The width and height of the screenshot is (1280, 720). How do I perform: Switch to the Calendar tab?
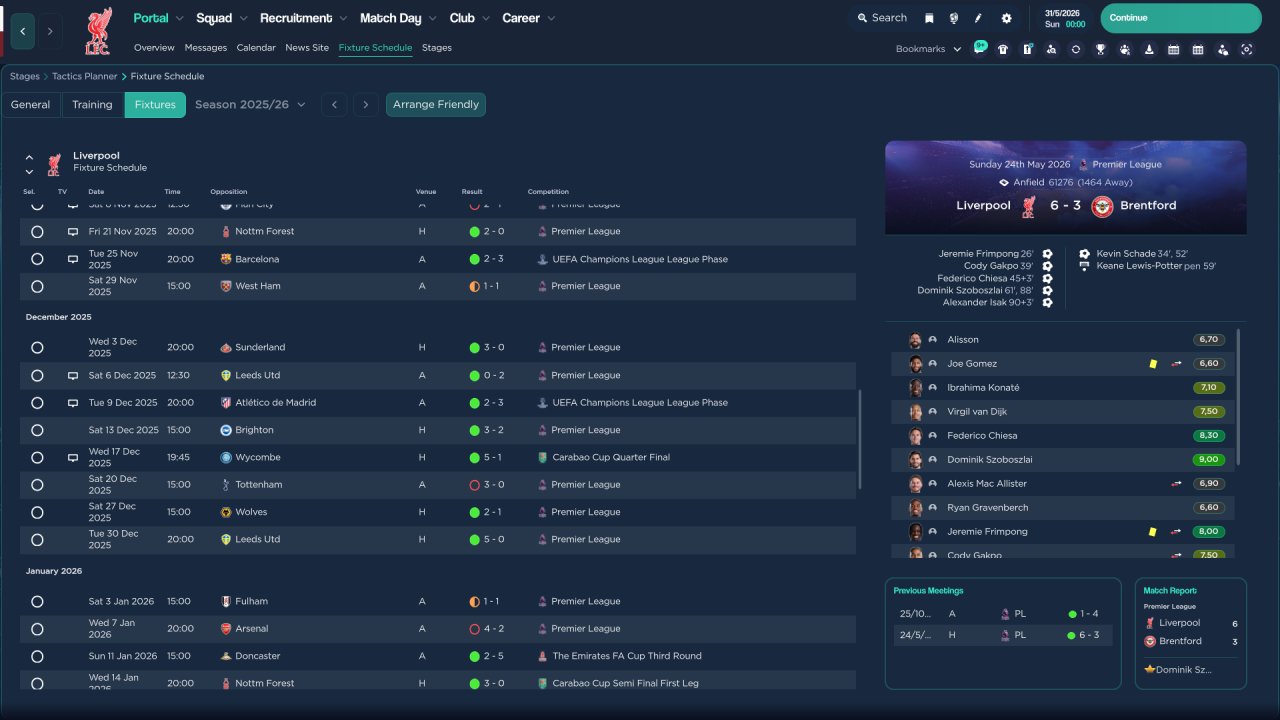pos(256,48)
